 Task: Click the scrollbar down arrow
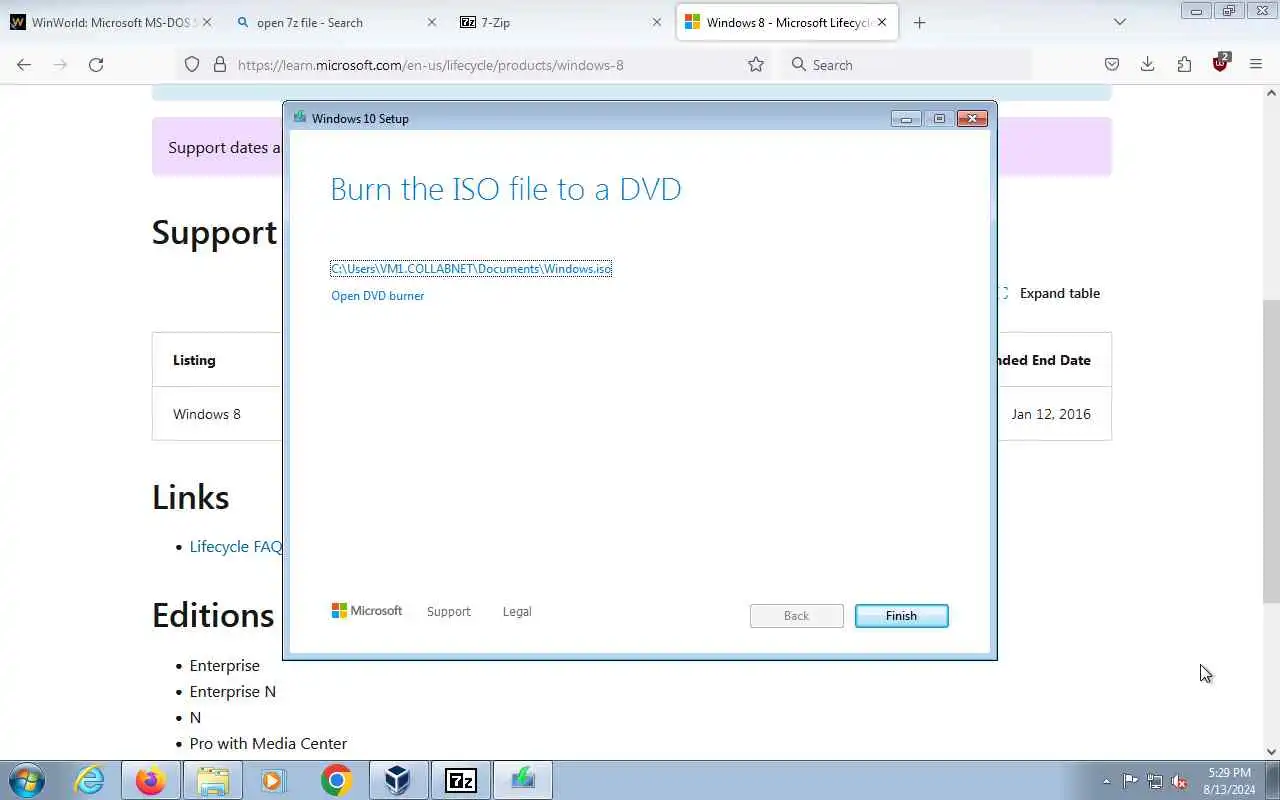1271,752
